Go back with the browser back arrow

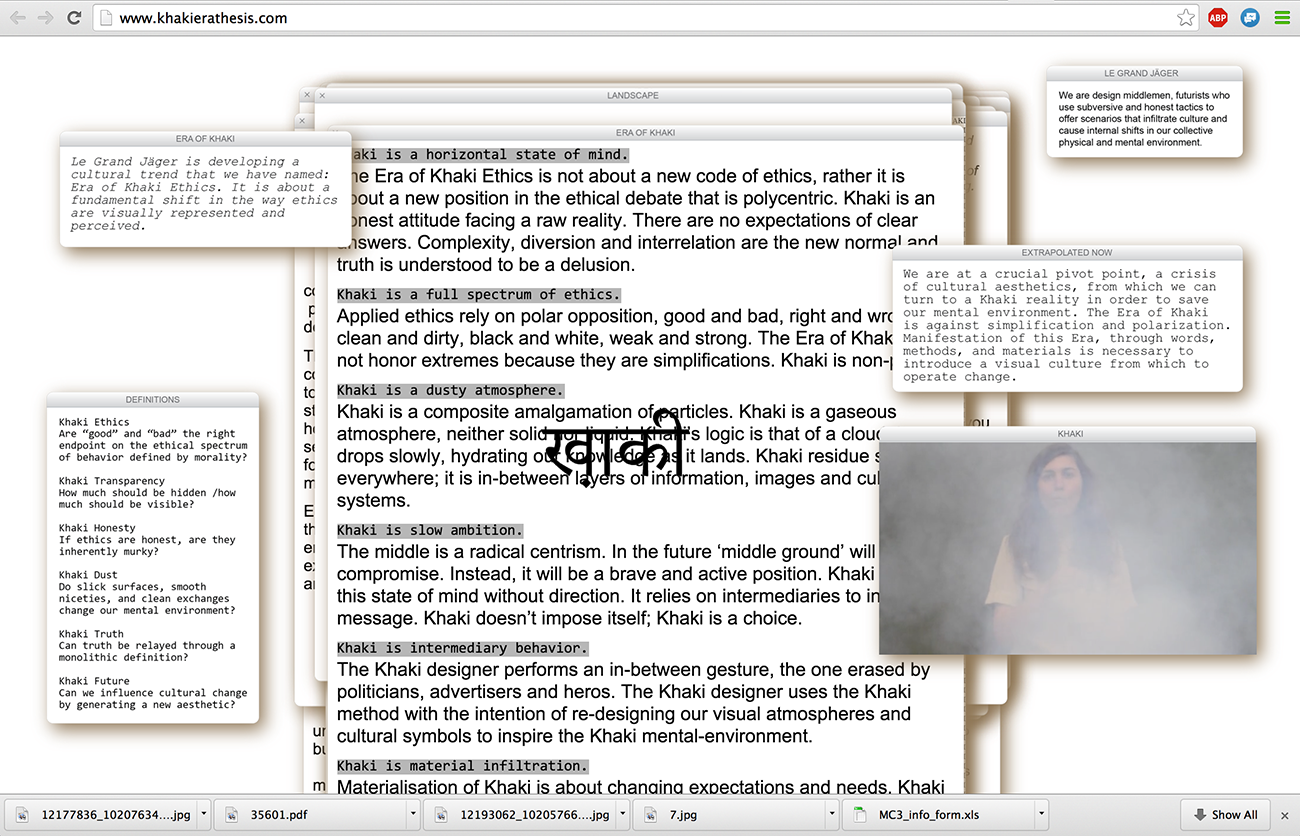tap(17, 17)
